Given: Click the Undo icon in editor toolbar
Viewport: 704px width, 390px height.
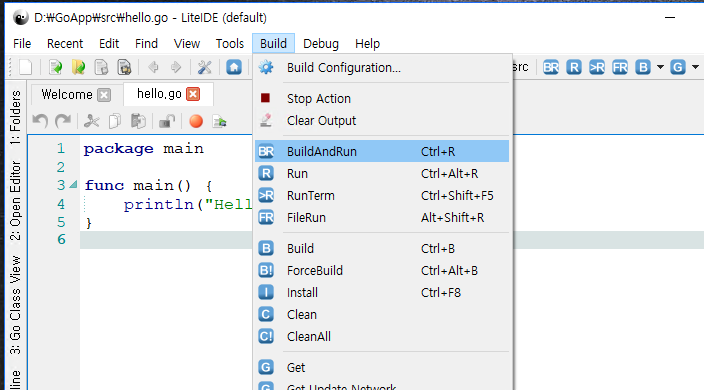Looking at the screenshot, I should [40, 121].
